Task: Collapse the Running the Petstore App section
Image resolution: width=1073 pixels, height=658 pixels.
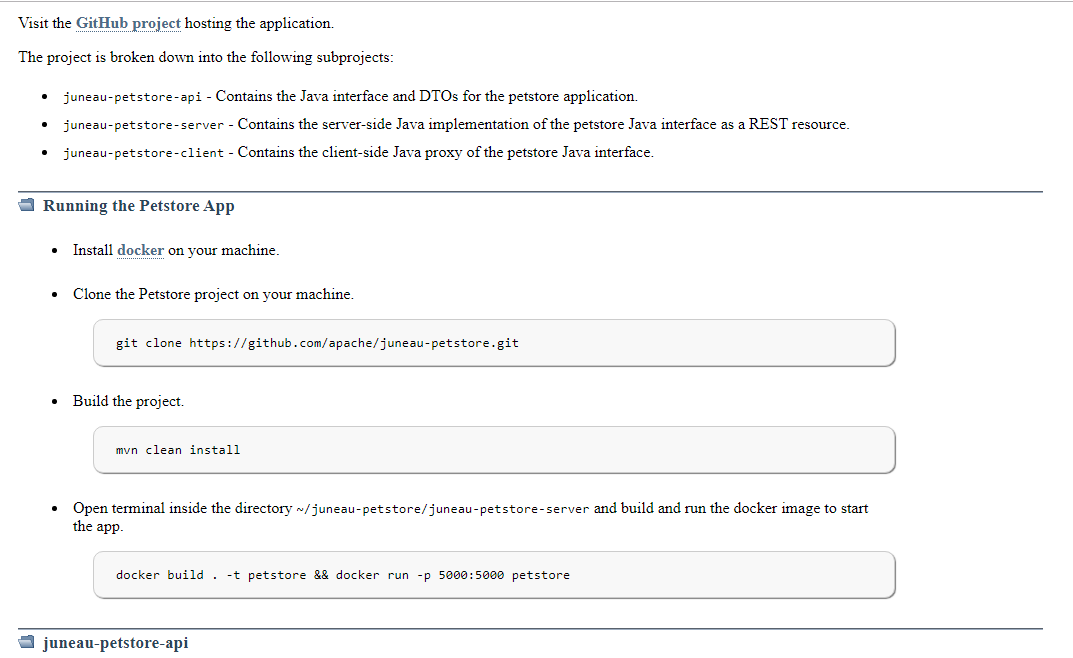Action: click(x=138, y=206)
